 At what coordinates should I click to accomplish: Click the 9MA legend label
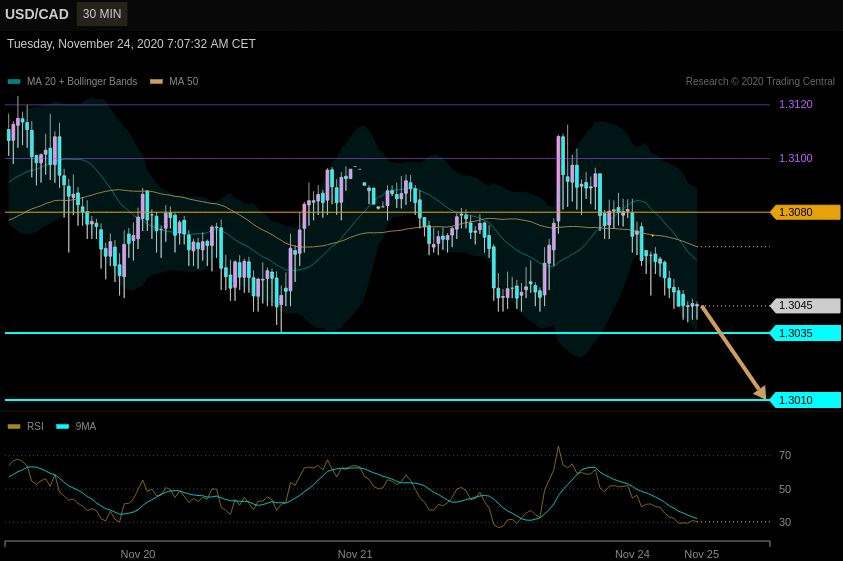85,427
